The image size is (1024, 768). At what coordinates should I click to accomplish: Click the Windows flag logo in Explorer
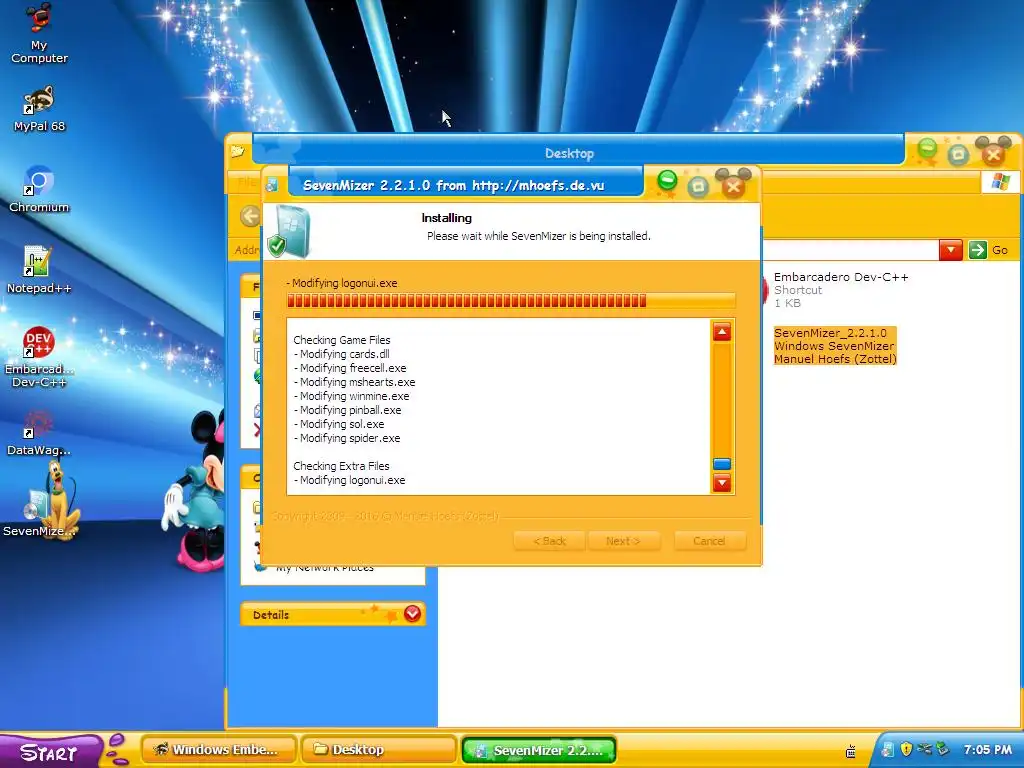pyautogui.click(x=1000, y=182)
